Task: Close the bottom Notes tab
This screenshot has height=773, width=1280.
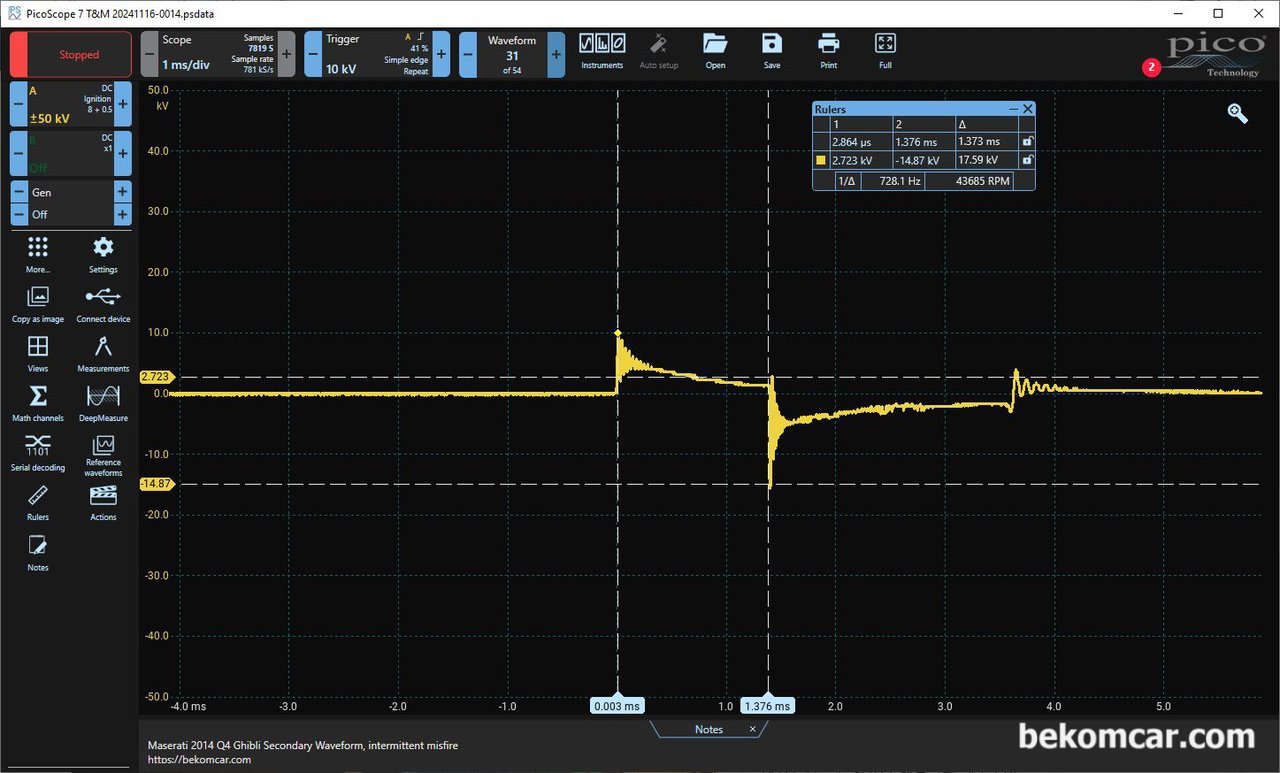Action: (753, 729)
